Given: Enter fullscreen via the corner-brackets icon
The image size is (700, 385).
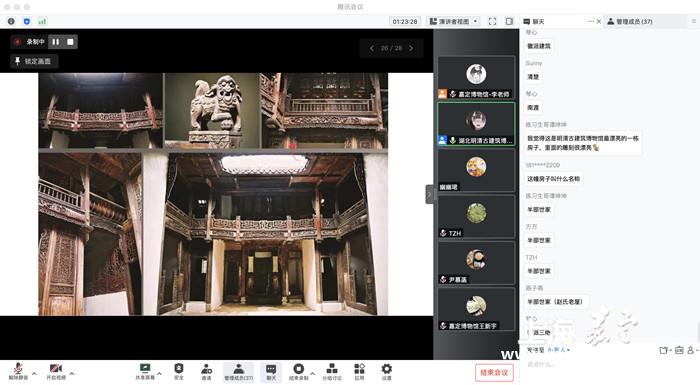Looking at the screenshot, I should pyautogui.click(x=492, y=21).
